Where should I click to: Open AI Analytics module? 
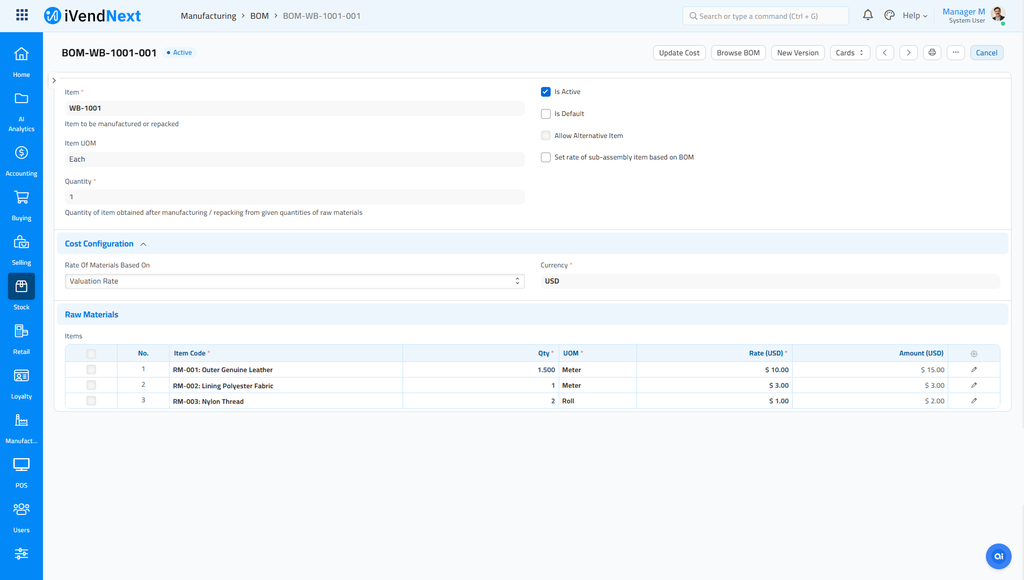[x=22, y=111]
